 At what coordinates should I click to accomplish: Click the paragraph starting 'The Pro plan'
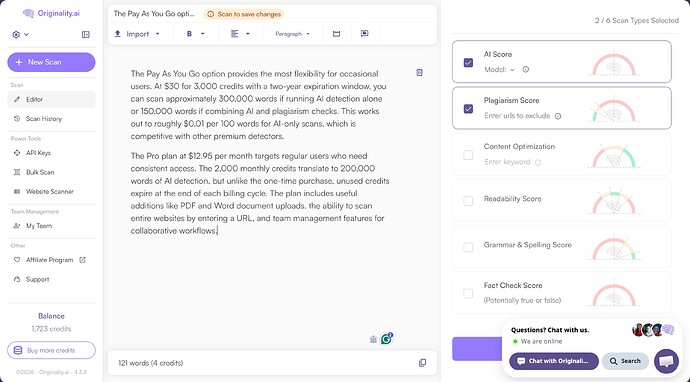[x=260, y=193]
